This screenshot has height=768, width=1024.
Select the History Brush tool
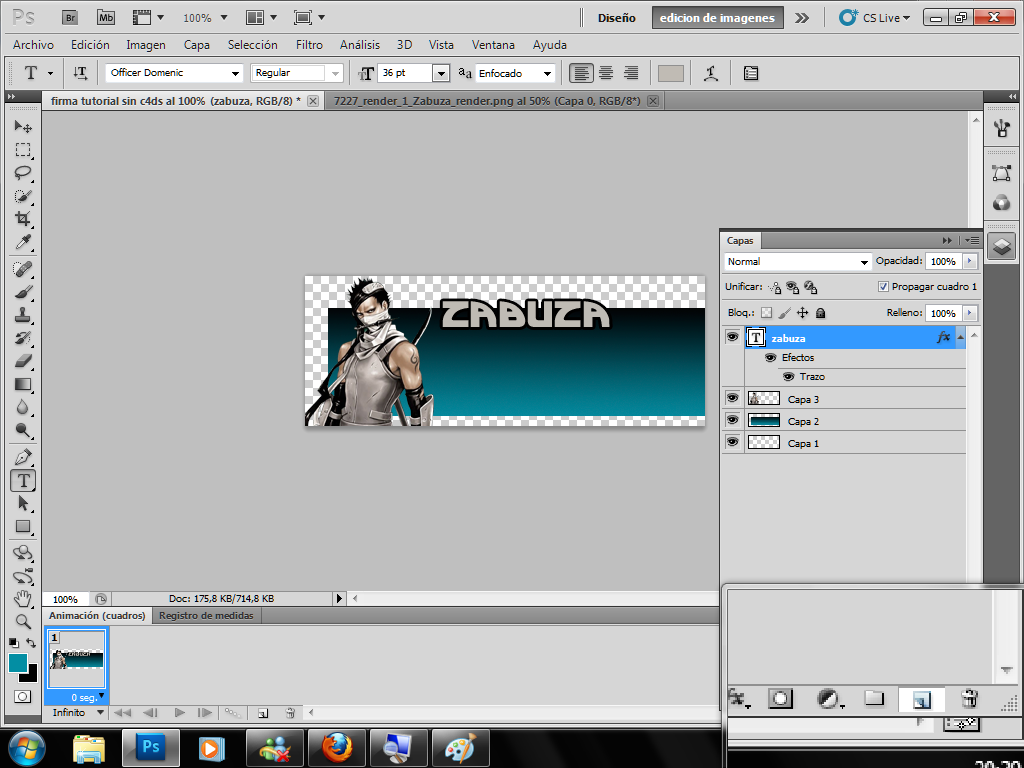(x=23, y=338)
